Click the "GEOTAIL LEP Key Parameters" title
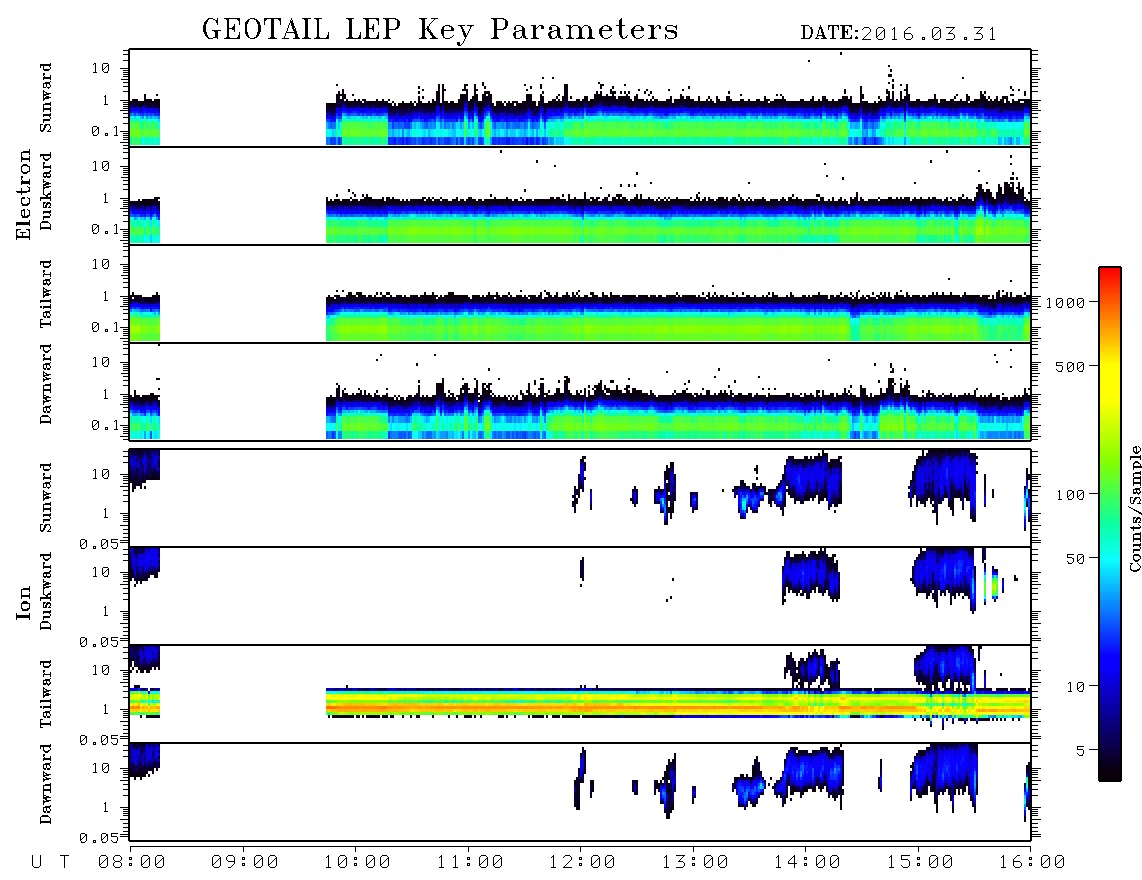Screen dimensions: 1142x880 click(x=440, y=31)
